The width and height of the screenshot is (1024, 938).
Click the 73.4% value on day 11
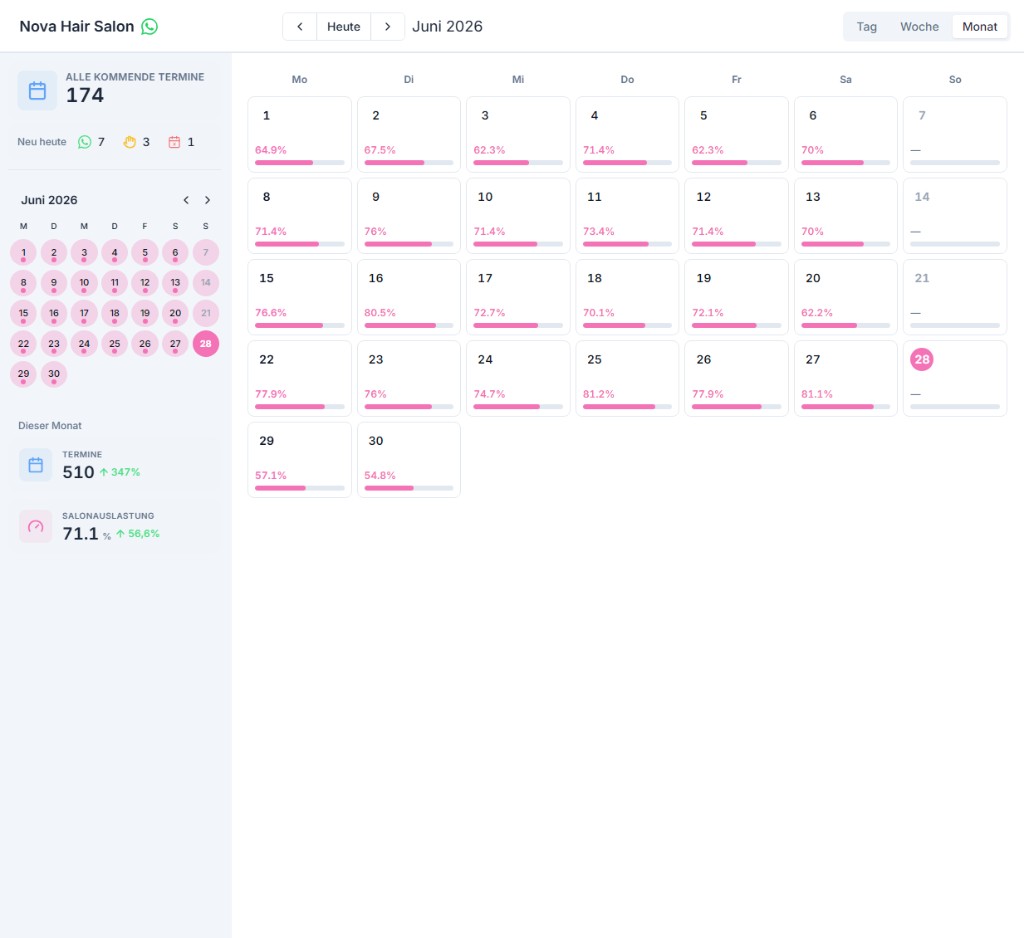pyautogui.click(x=598, y=231)
